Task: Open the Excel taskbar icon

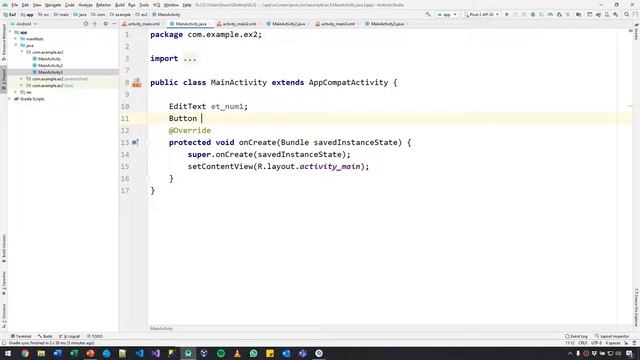Action: click(74, 353)
